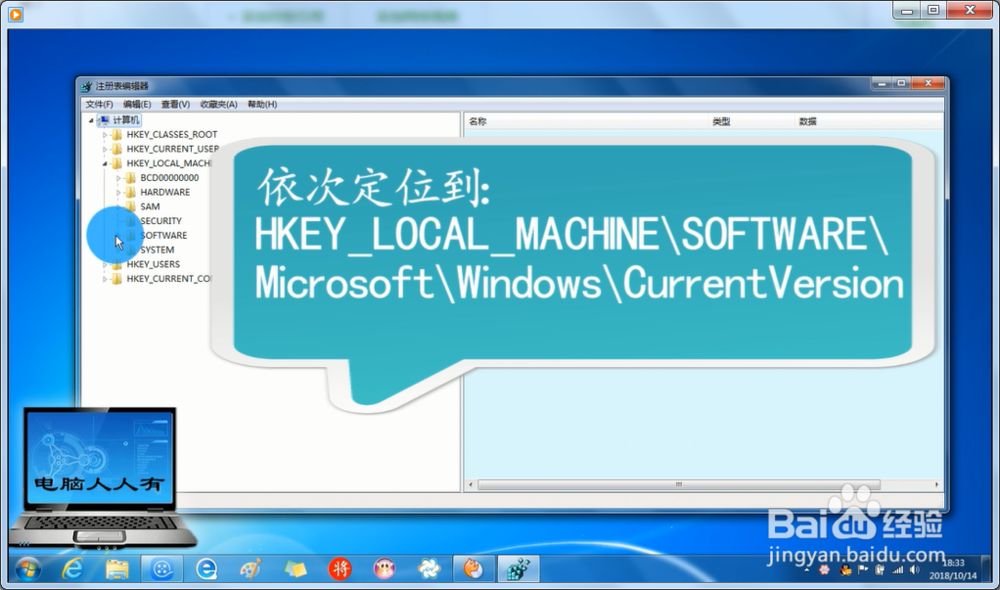This screenshot has height=590, width=1000.
Task: Click the left scroll arrow of values pane
Action: [x=471, y=485]
